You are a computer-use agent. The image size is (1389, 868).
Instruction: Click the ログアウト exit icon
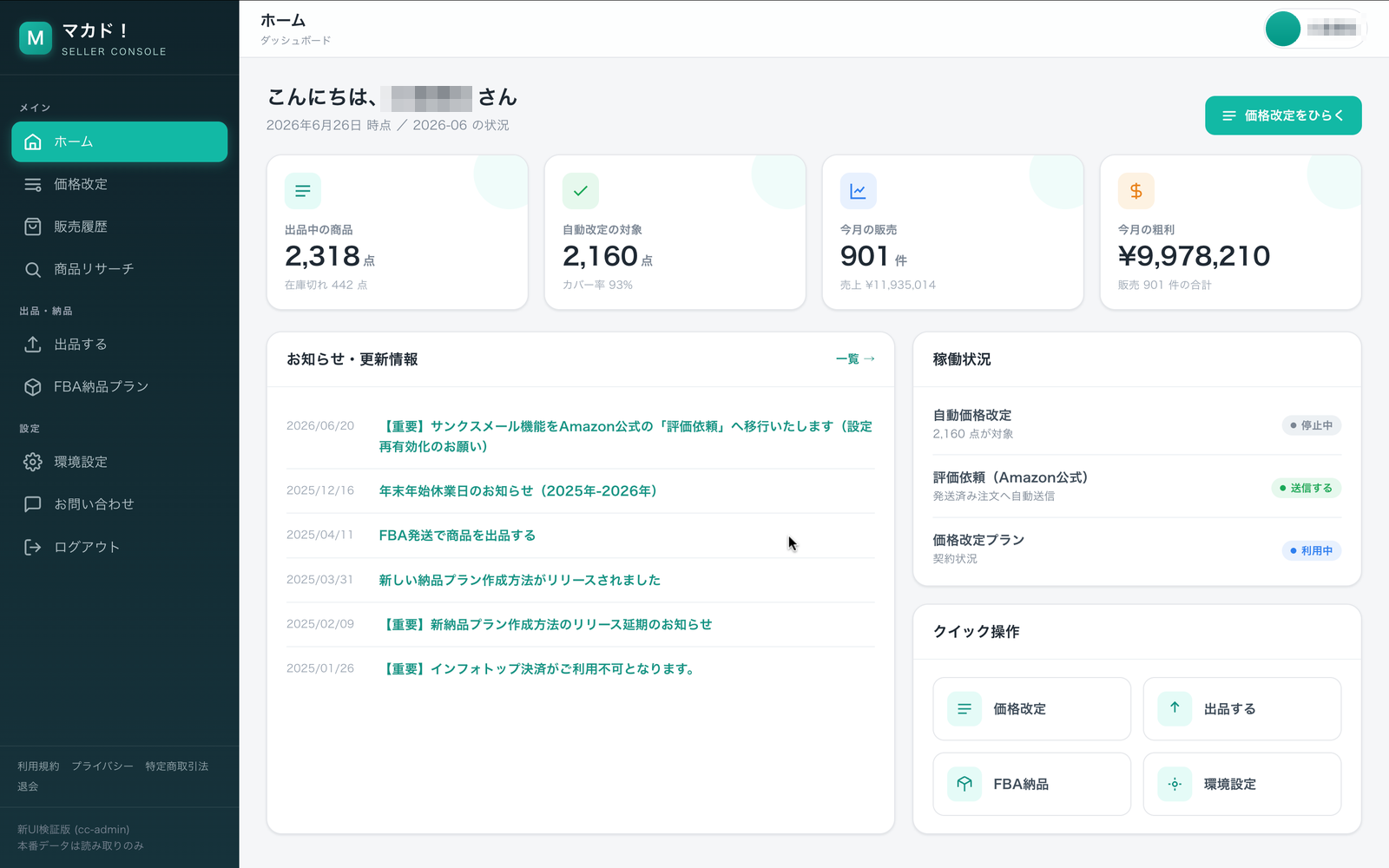33,547
